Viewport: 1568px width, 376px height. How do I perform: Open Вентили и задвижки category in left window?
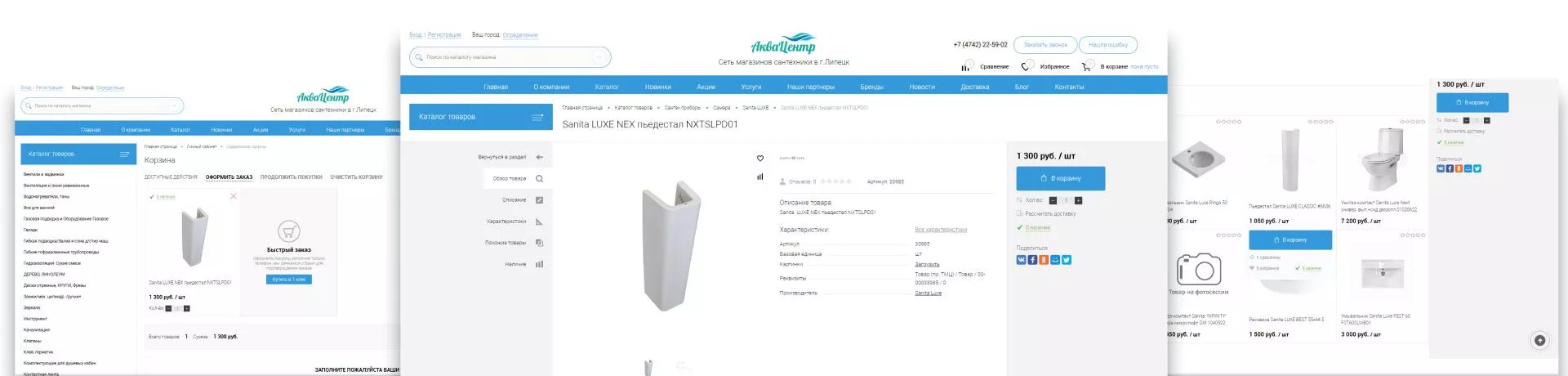tap(44, 174)
